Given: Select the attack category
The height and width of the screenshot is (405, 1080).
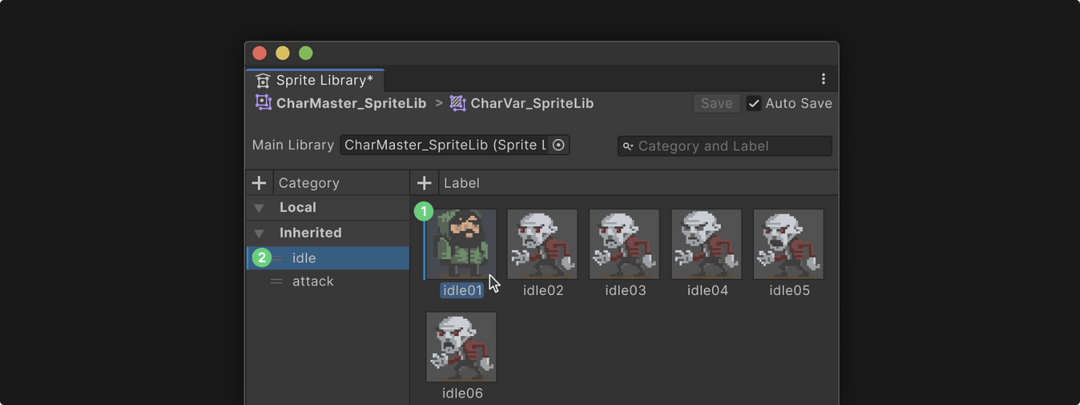Looking at the screenshot, I should pyautogui.click(x=328, y=282).
